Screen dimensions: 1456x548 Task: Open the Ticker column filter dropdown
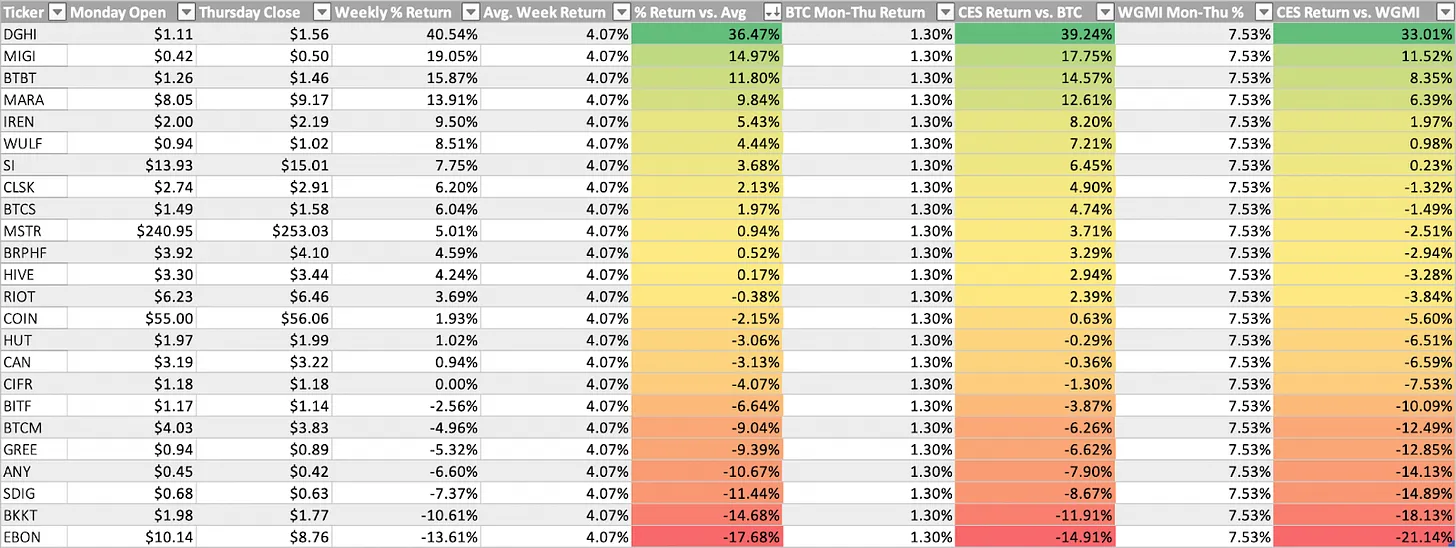[58, 12]
